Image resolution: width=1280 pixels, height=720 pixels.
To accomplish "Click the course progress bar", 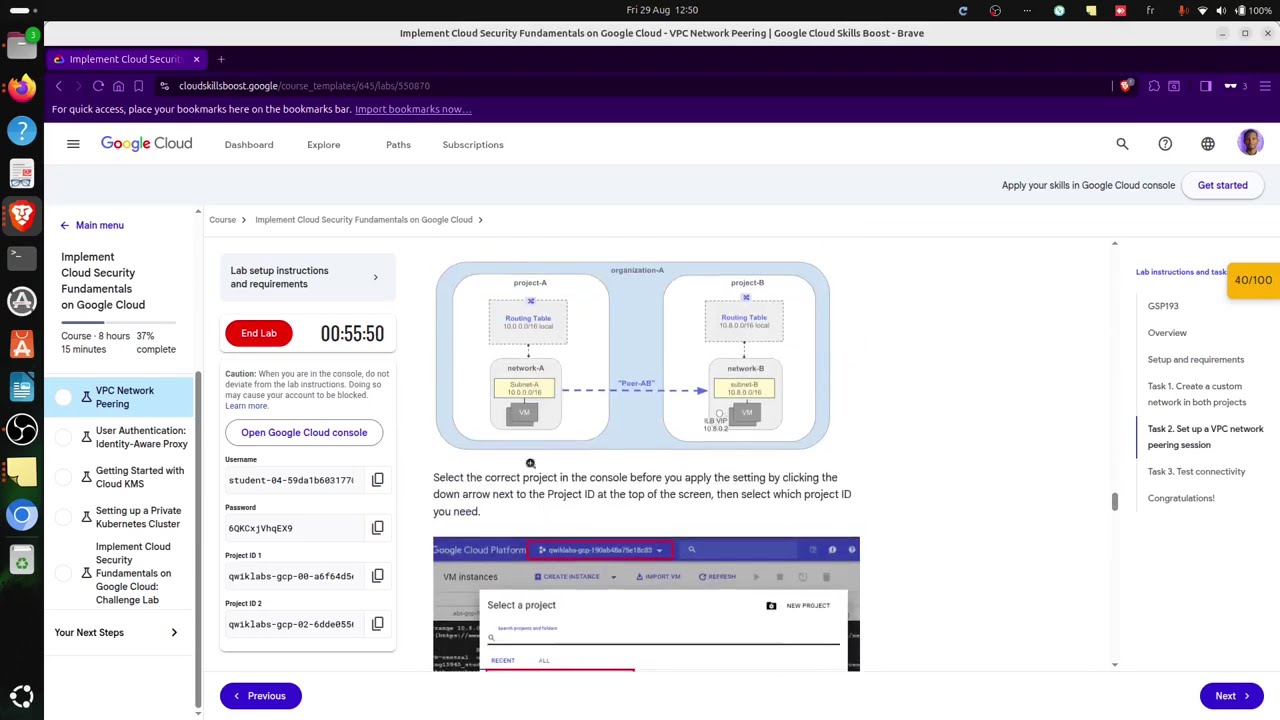I will pyautogui.click(x=118, y=322).
